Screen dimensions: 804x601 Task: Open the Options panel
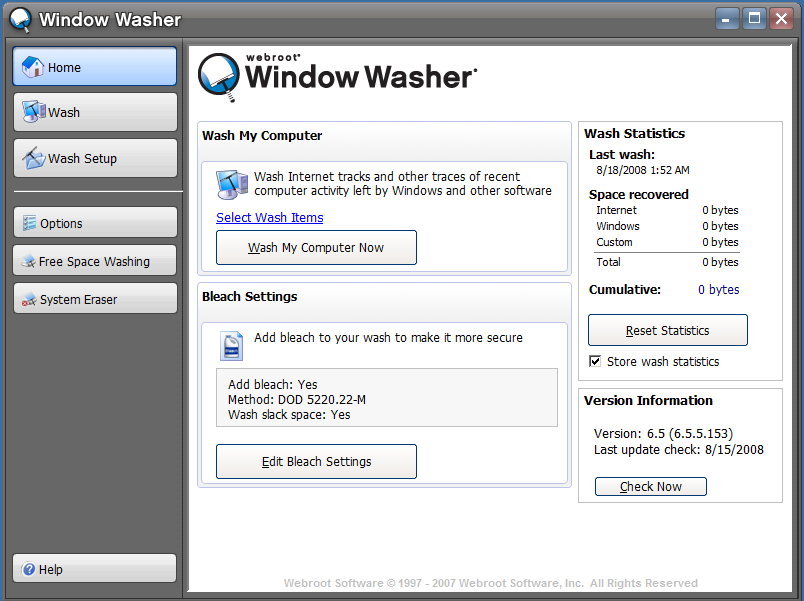pyautogui.click(x=95, y=223)
